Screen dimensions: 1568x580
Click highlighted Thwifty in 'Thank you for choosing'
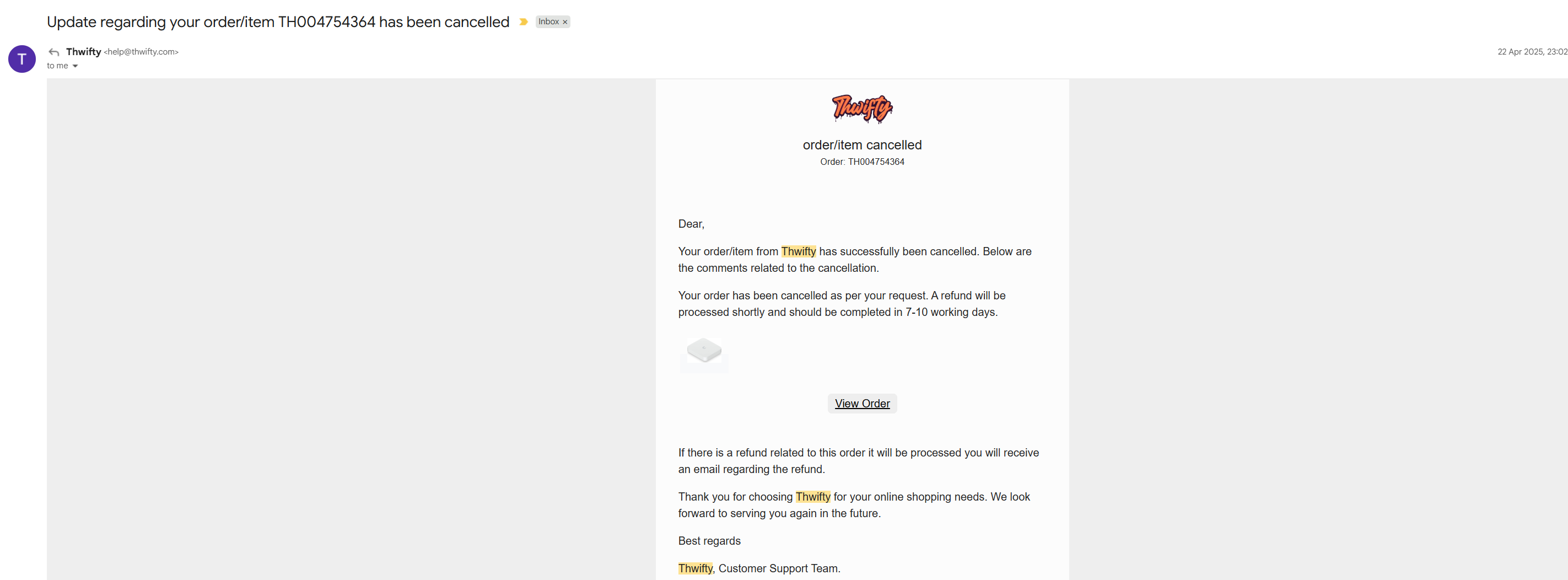pyautogui.click(x=812, y=497)
